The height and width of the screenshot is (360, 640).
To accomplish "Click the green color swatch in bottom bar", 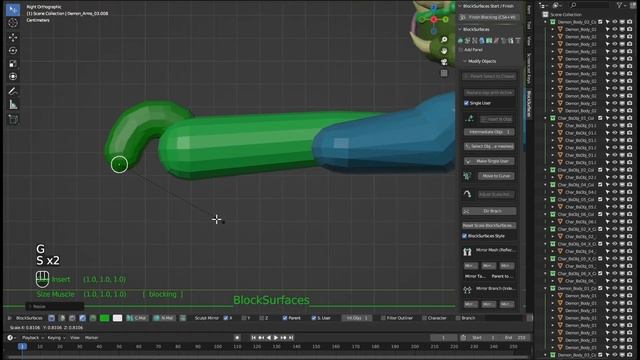I will (x=104, y=318).
